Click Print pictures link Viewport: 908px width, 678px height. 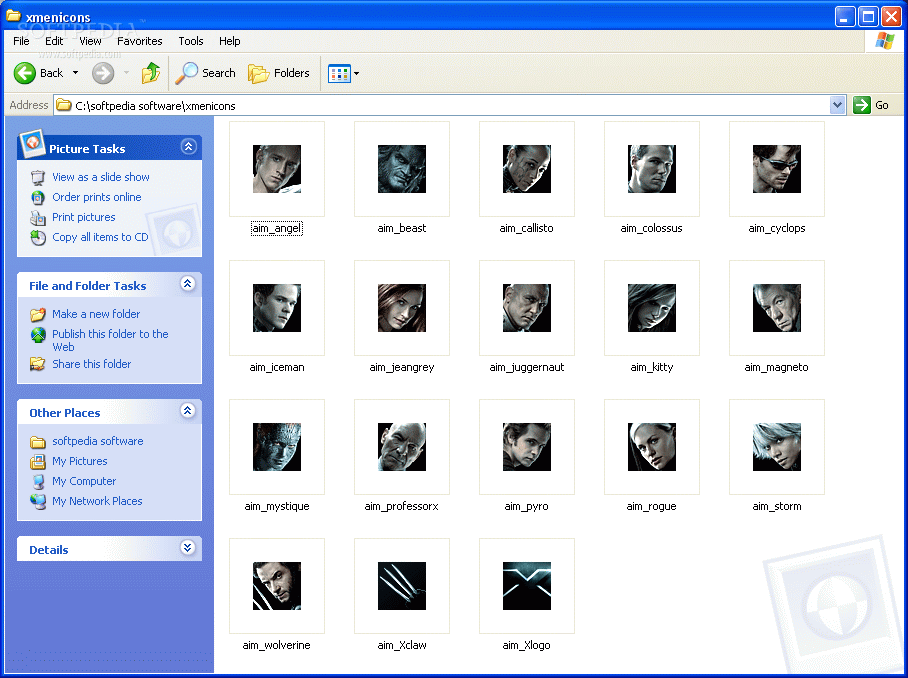coord(84,217)
